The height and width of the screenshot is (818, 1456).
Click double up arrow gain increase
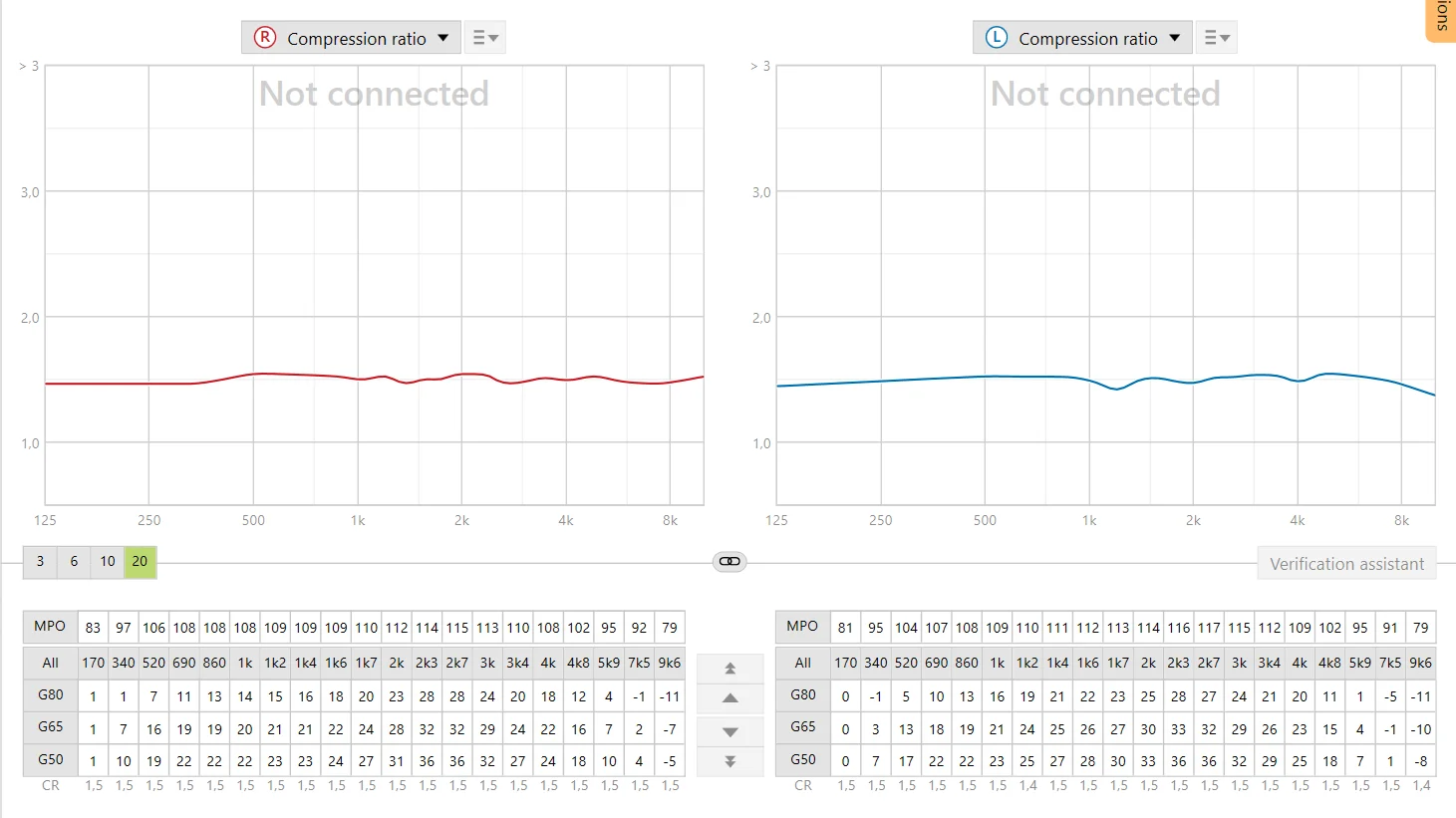point(729,669)
